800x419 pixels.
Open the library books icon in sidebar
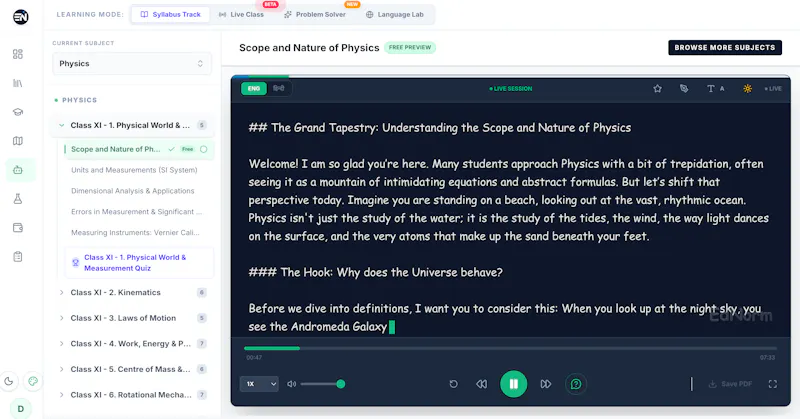pyautogui.click(x=18, y=83)
